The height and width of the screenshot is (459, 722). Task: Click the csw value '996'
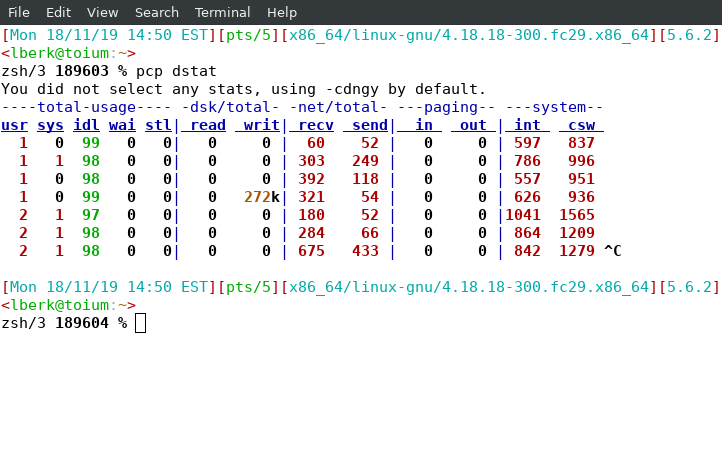(x=581, y=161)
